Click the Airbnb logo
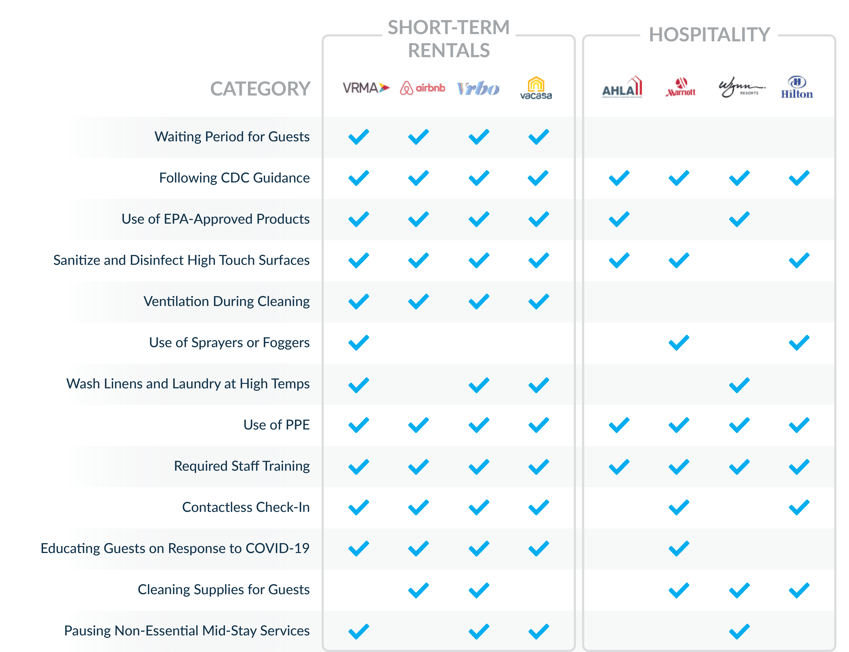This screenshot has height=652, width=849. pyautogui.click(x=422, y=88)
